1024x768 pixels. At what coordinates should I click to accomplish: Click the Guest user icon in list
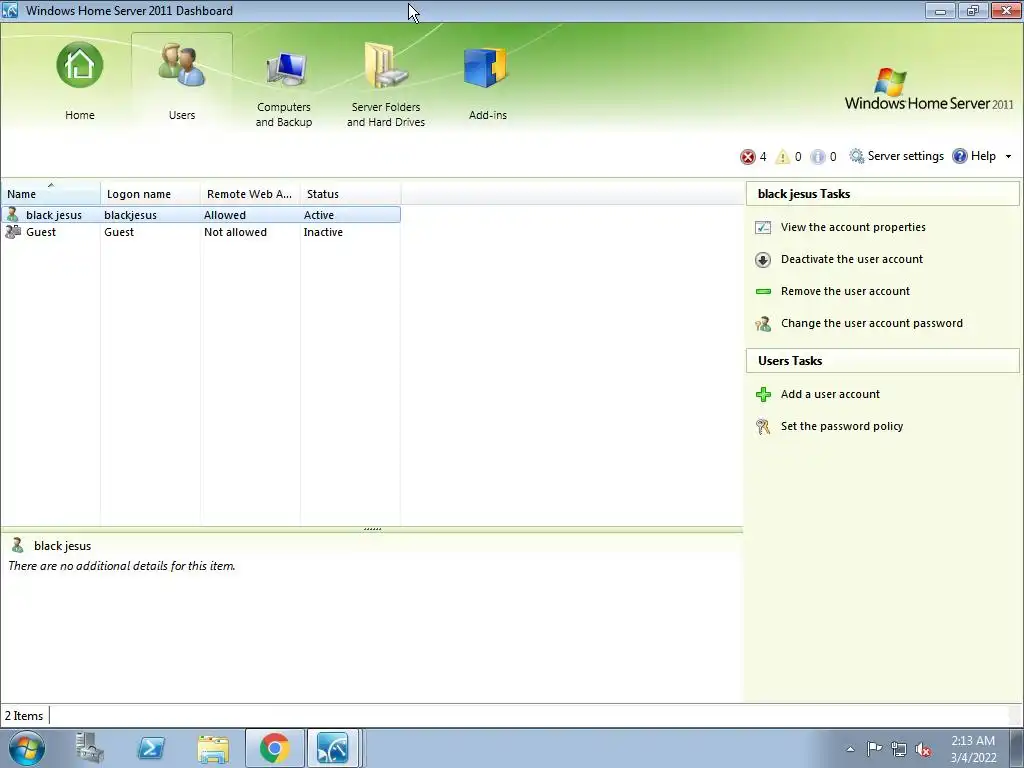coord(13,232)
